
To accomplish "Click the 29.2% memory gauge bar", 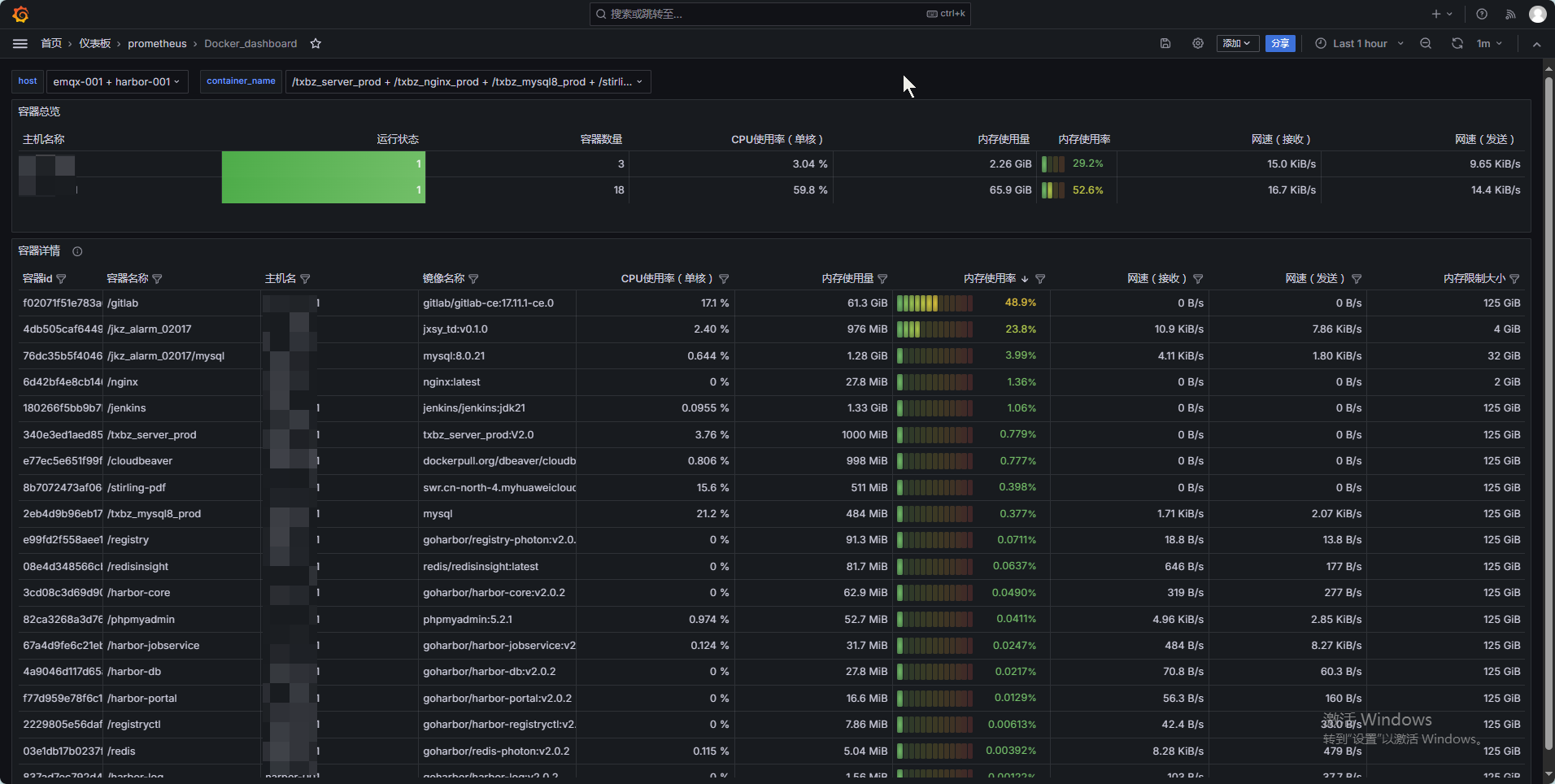I will click(1053, 164).
